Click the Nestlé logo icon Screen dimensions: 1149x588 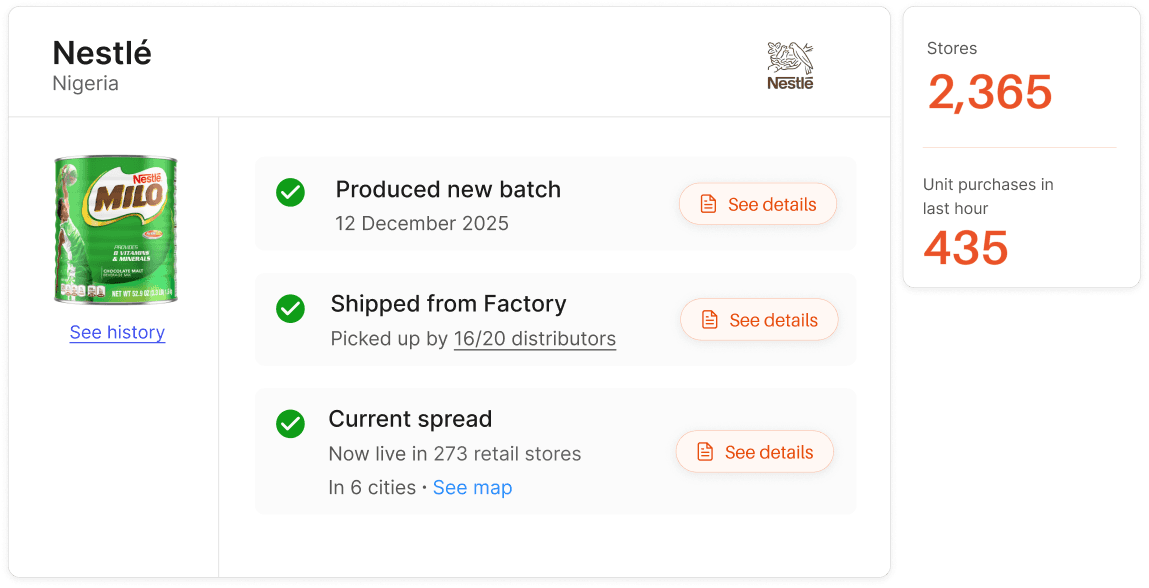coord(789,55)
